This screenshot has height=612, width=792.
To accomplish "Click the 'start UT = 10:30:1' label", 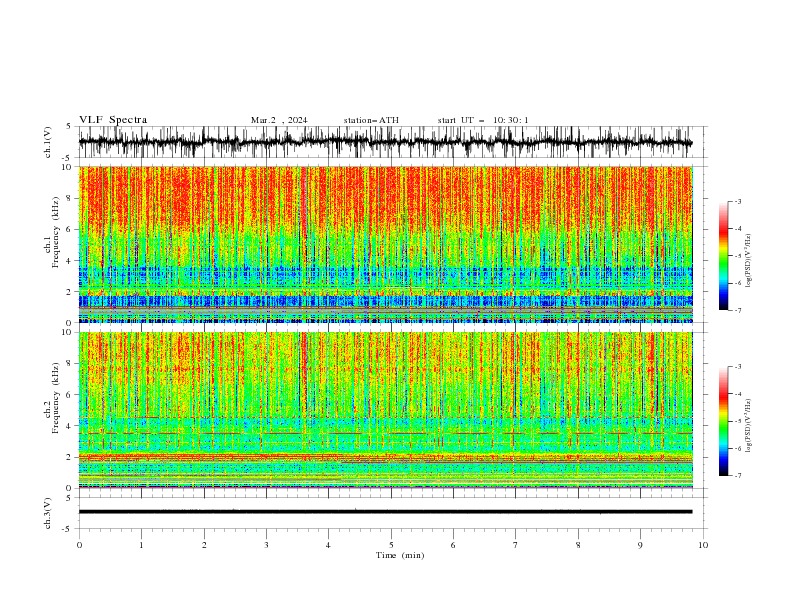I will click(x=483, y=120).
